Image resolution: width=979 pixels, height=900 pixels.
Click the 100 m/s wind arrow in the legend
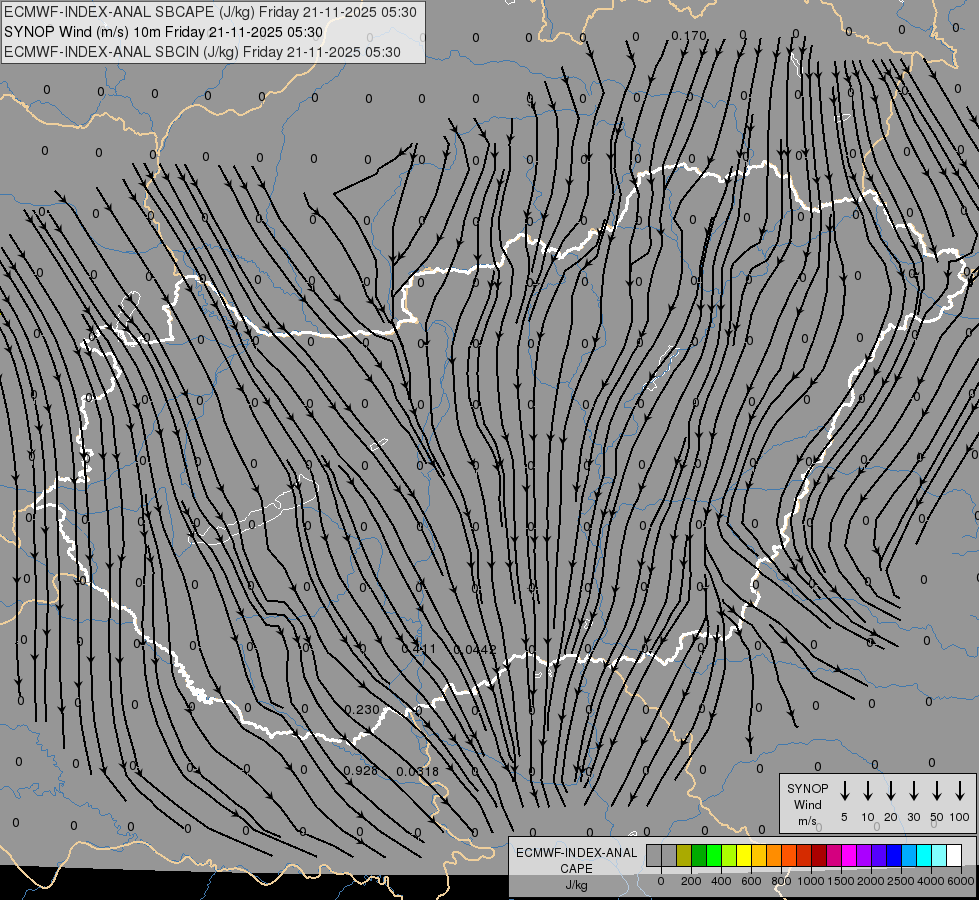click(x=960, y=791)
